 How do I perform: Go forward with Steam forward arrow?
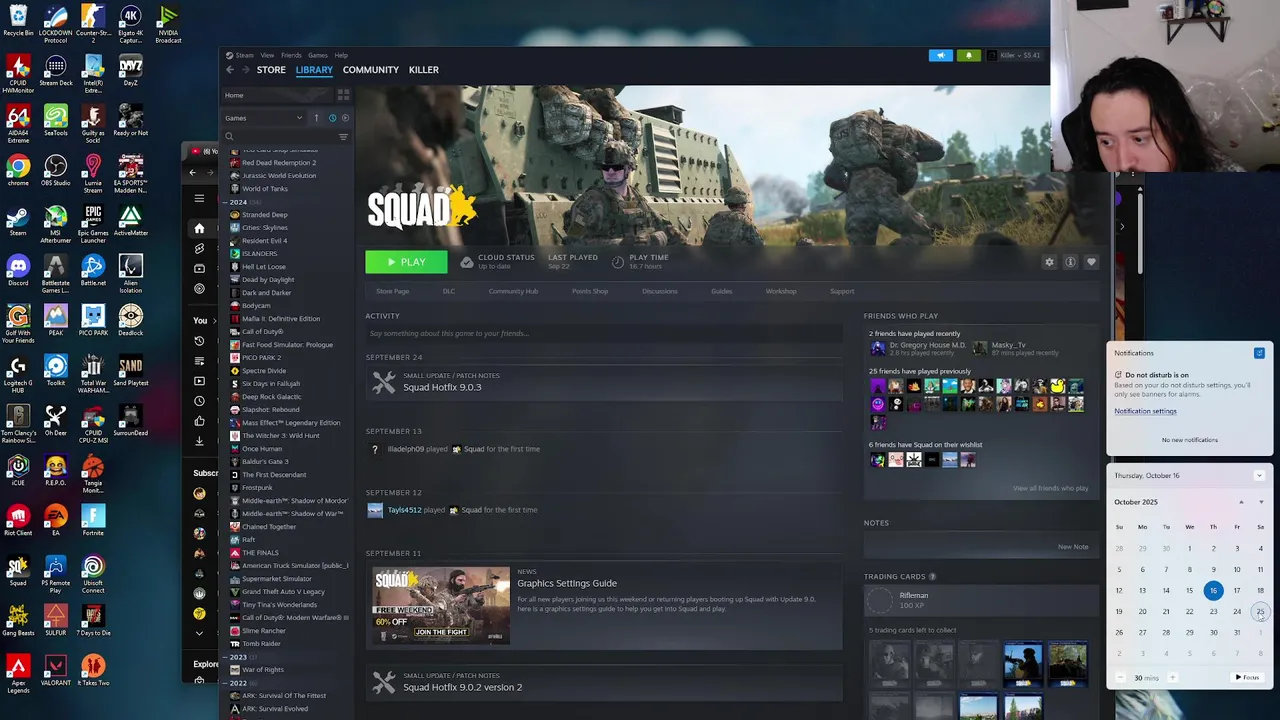point(245,70)
